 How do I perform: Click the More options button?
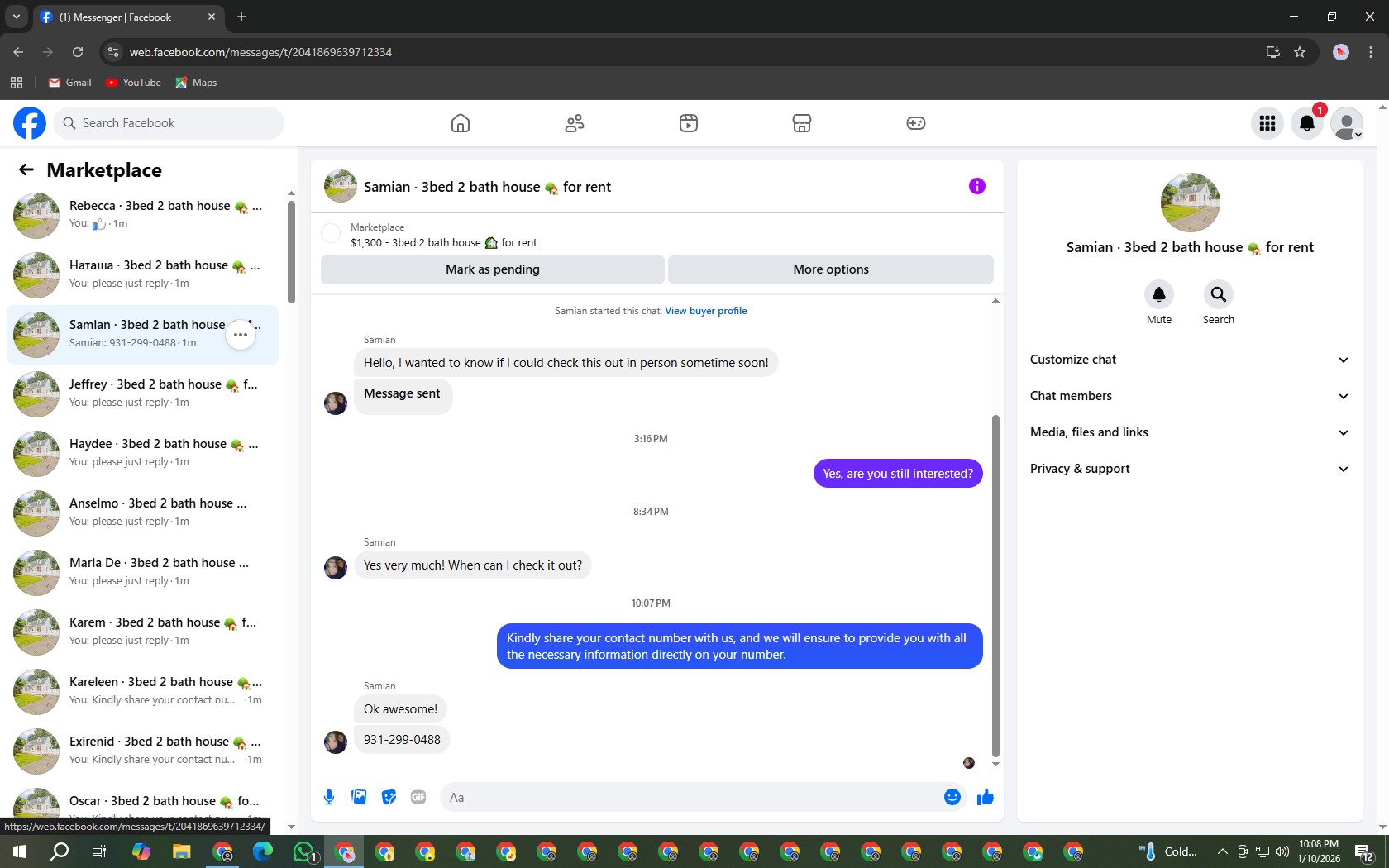(831, 269)
